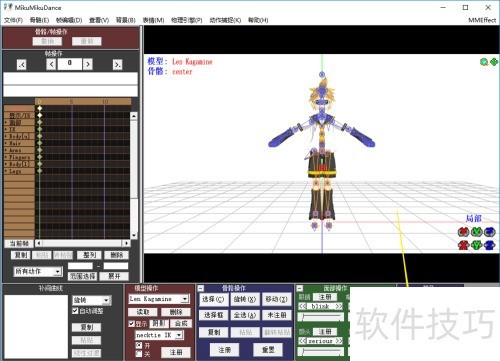Expand the Legs bone group
Screen dimensions: 500x361
pyautogui.click(x=6, y=171)
